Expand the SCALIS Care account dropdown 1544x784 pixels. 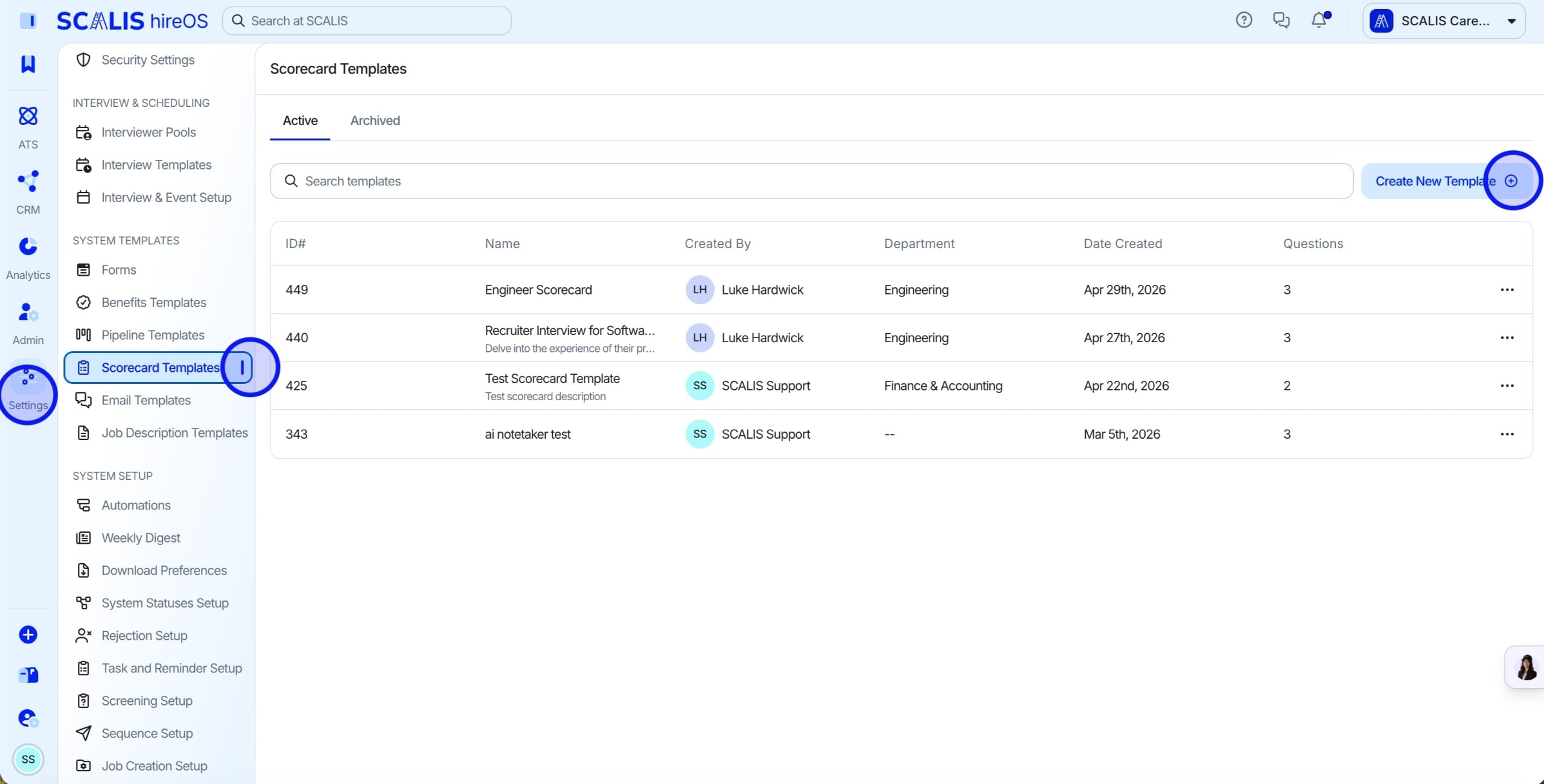click(x=1444, y=21)
